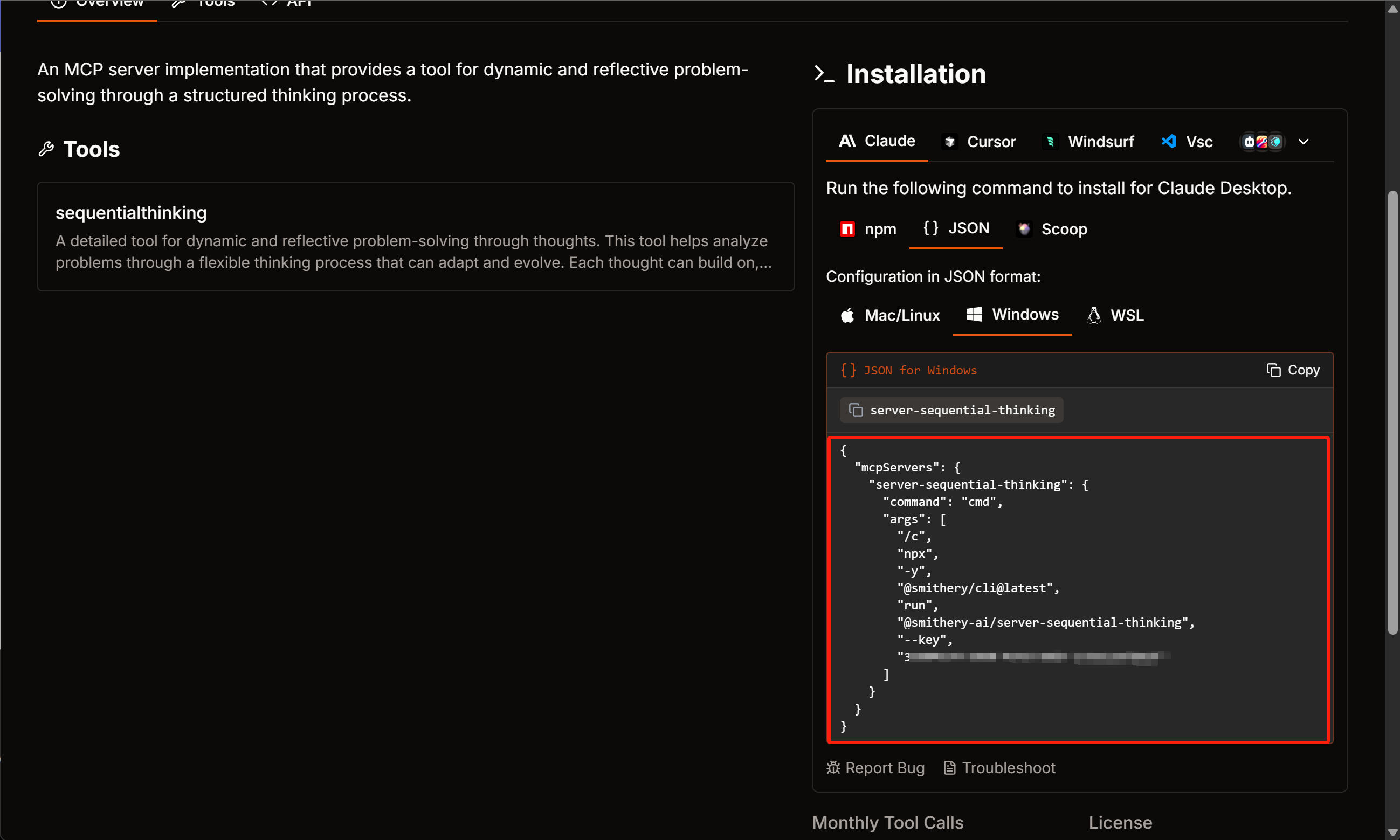Click the VS Code logo icon
This screenshot has width=1400, height=840.
coord(1169,142)
